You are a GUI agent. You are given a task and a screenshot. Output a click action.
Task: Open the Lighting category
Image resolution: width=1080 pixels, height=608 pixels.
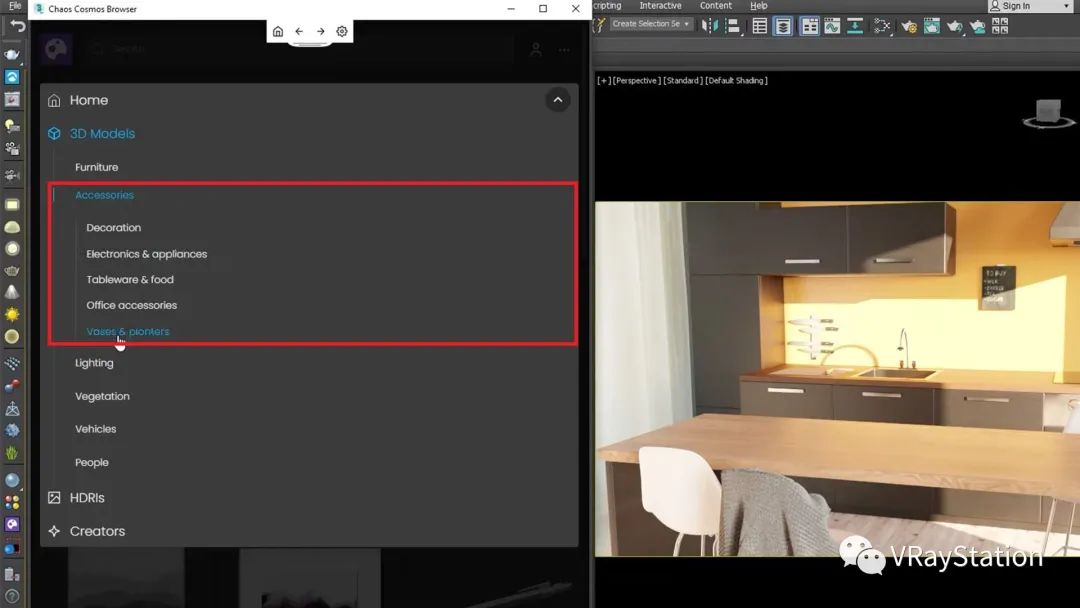click(x=94, y=363)
